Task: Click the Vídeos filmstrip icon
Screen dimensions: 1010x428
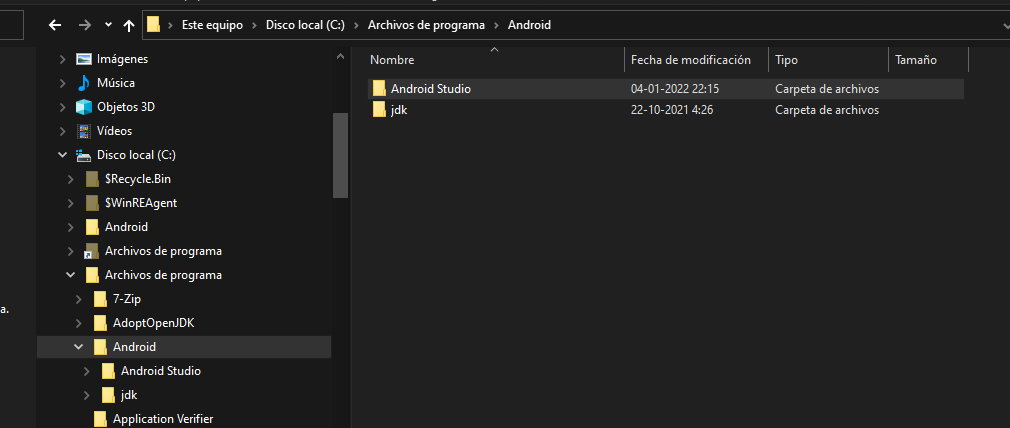Action: click(x=84, y=131)
